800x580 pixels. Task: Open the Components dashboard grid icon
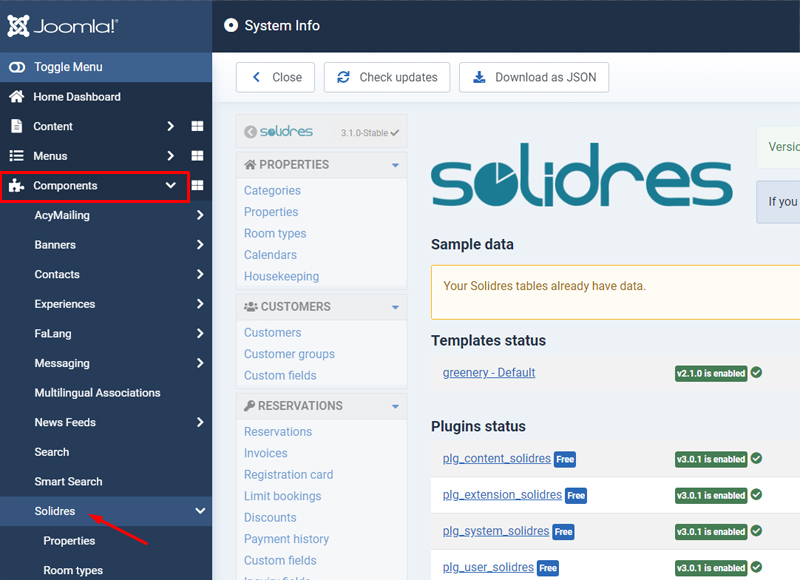(x=198, y=186)
